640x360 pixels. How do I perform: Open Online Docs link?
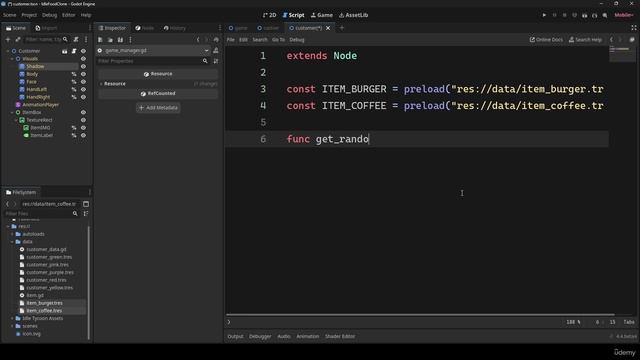pos(546,40)
